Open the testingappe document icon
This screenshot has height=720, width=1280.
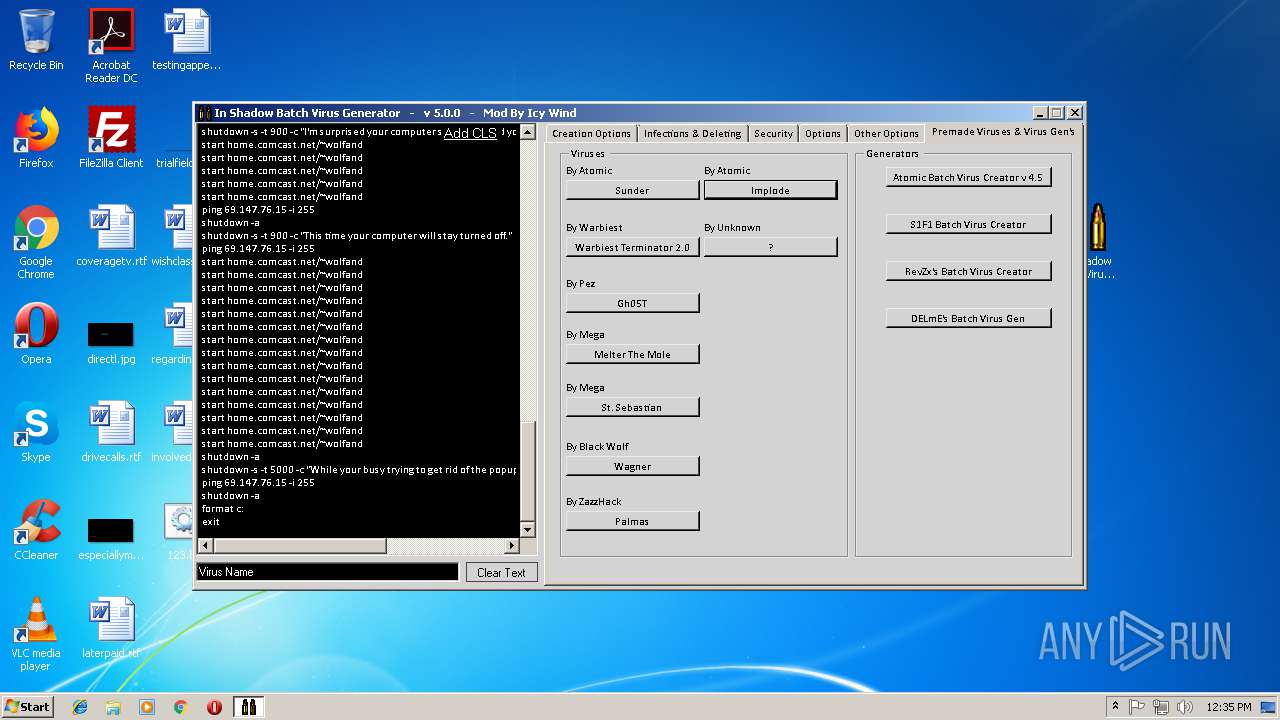[x=186, y=40]
